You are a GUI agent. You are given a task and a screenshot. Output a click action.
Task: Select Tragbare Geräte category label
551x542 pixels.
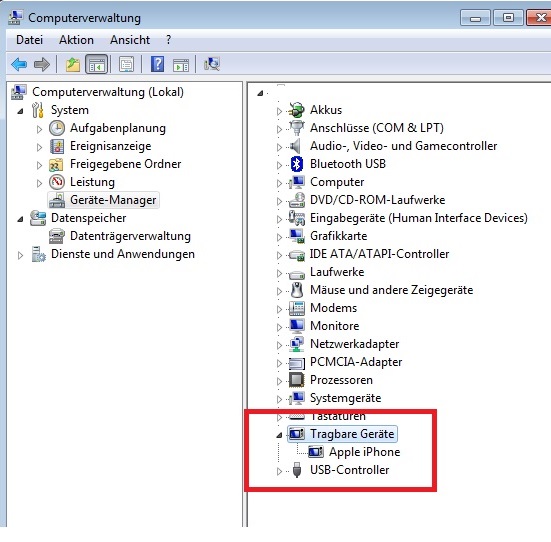[x=352, y=434]
